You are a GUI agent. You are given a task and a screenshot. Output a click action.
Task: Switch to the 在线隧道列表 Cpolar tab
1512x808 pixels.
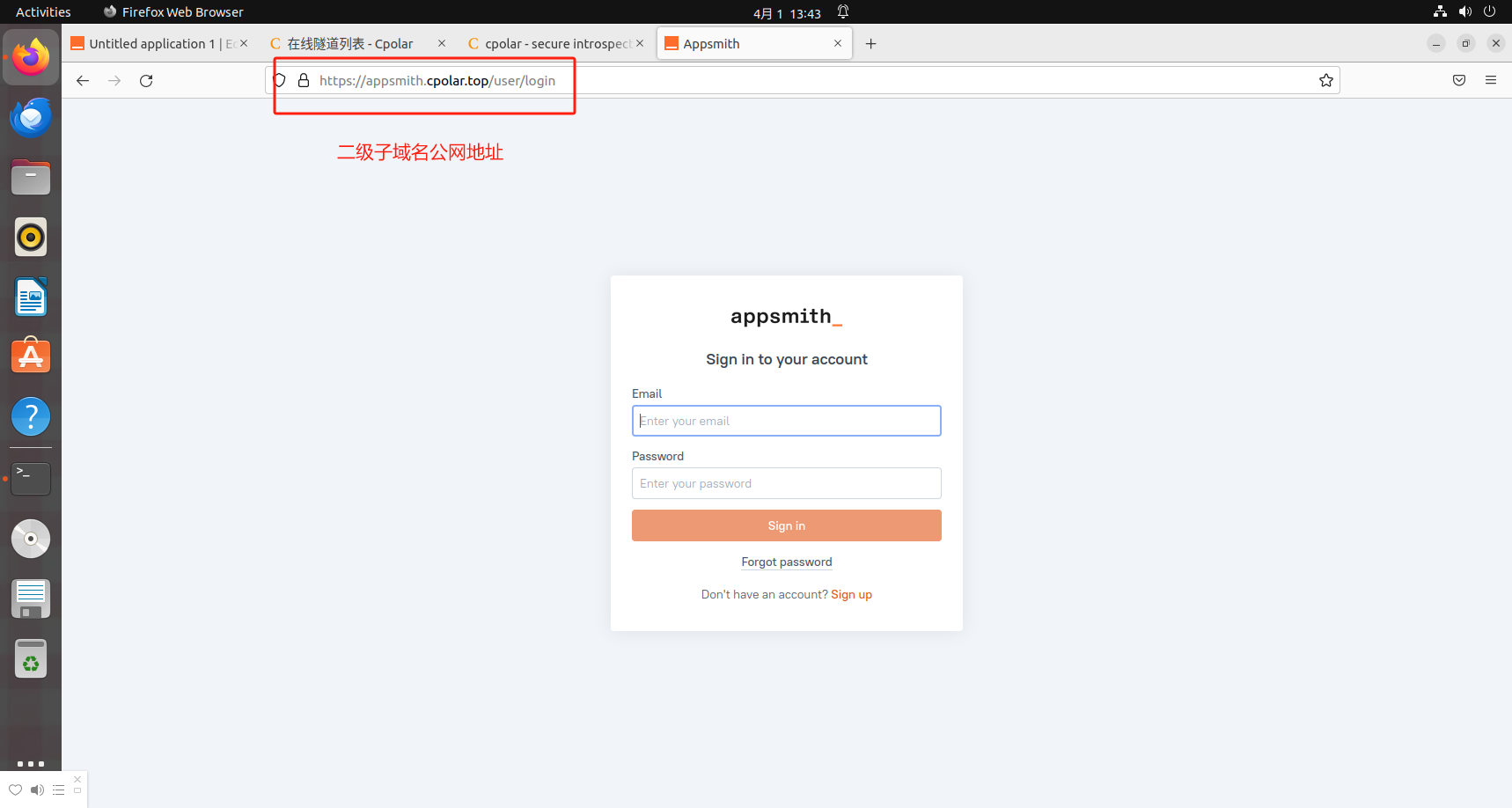(x=352, y=42)
